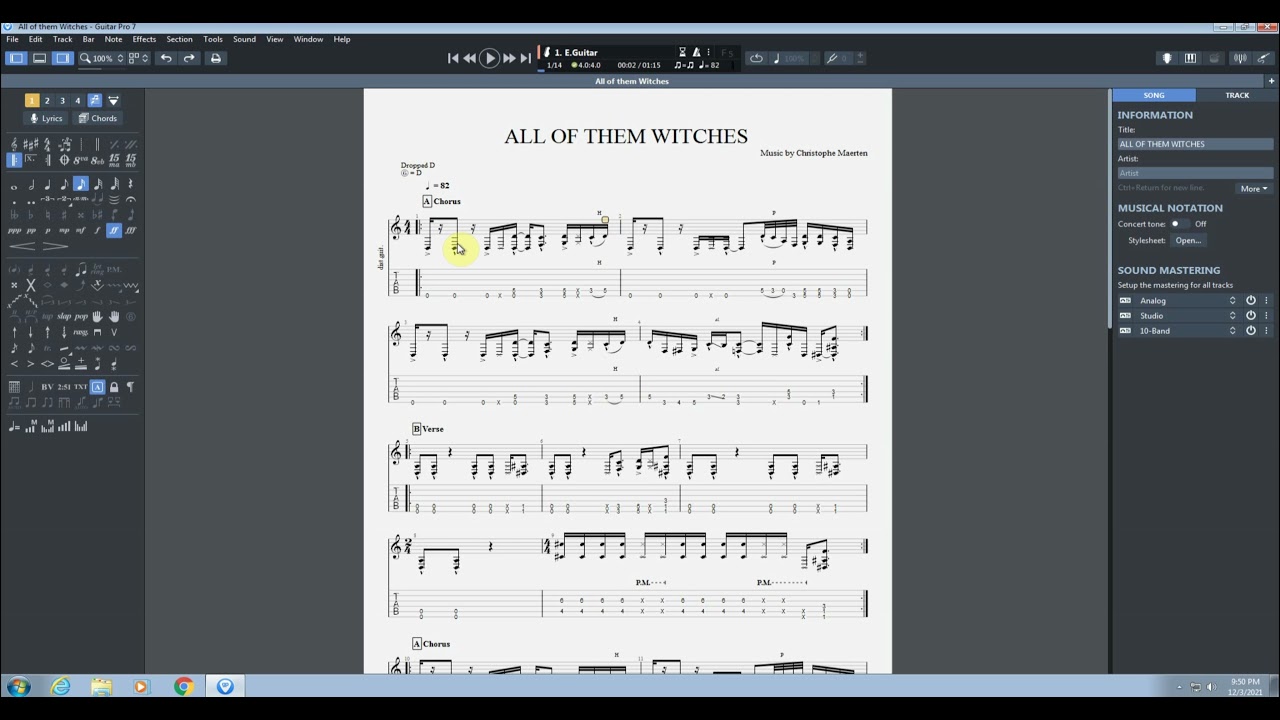Open the Section menu
The height and width of the screenshot is (720, 1280).
179,39
